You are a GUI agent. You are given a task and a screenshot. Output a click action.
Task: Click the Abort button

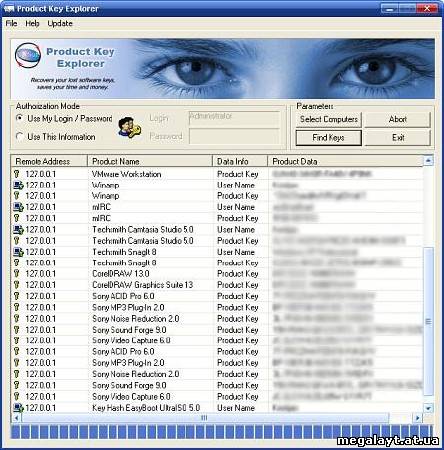pos(398,119)
